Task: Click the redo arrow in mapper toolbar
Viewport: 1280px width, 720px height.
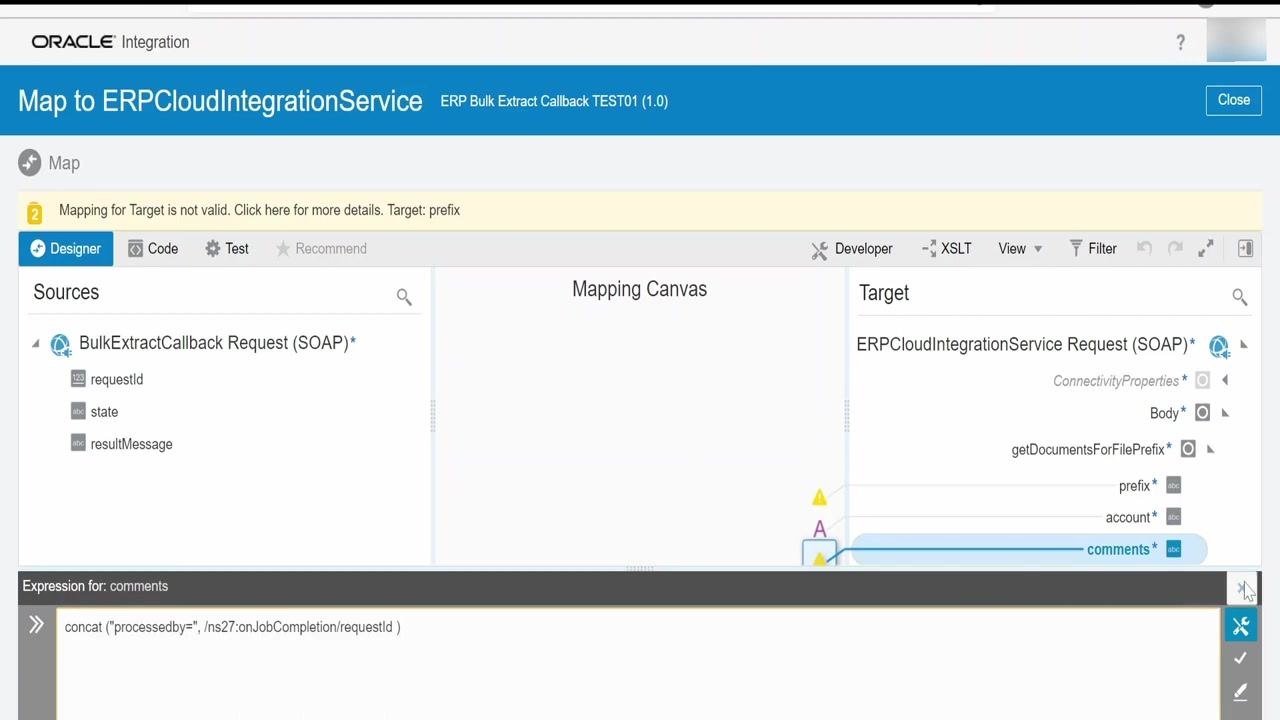Action: tap(1175, 248)
